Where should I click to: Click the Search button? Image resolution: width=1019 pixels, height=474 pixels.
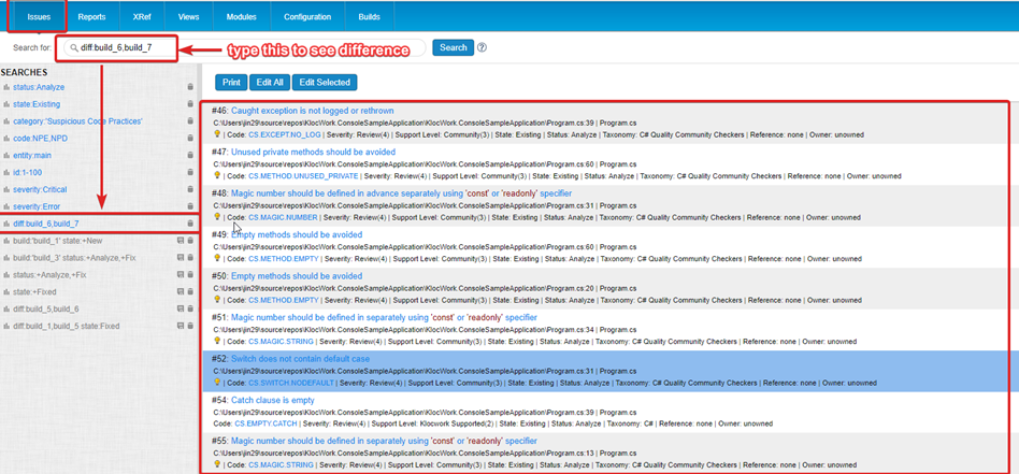pyautogui.click(x=453, y=47)
